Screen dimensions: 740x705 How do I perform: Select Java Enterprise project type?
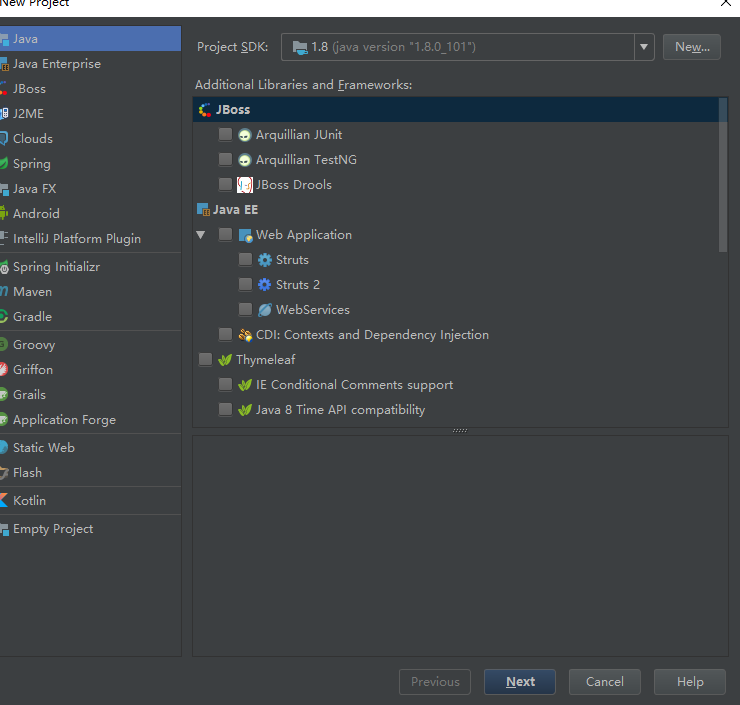(x=90, y=64)
